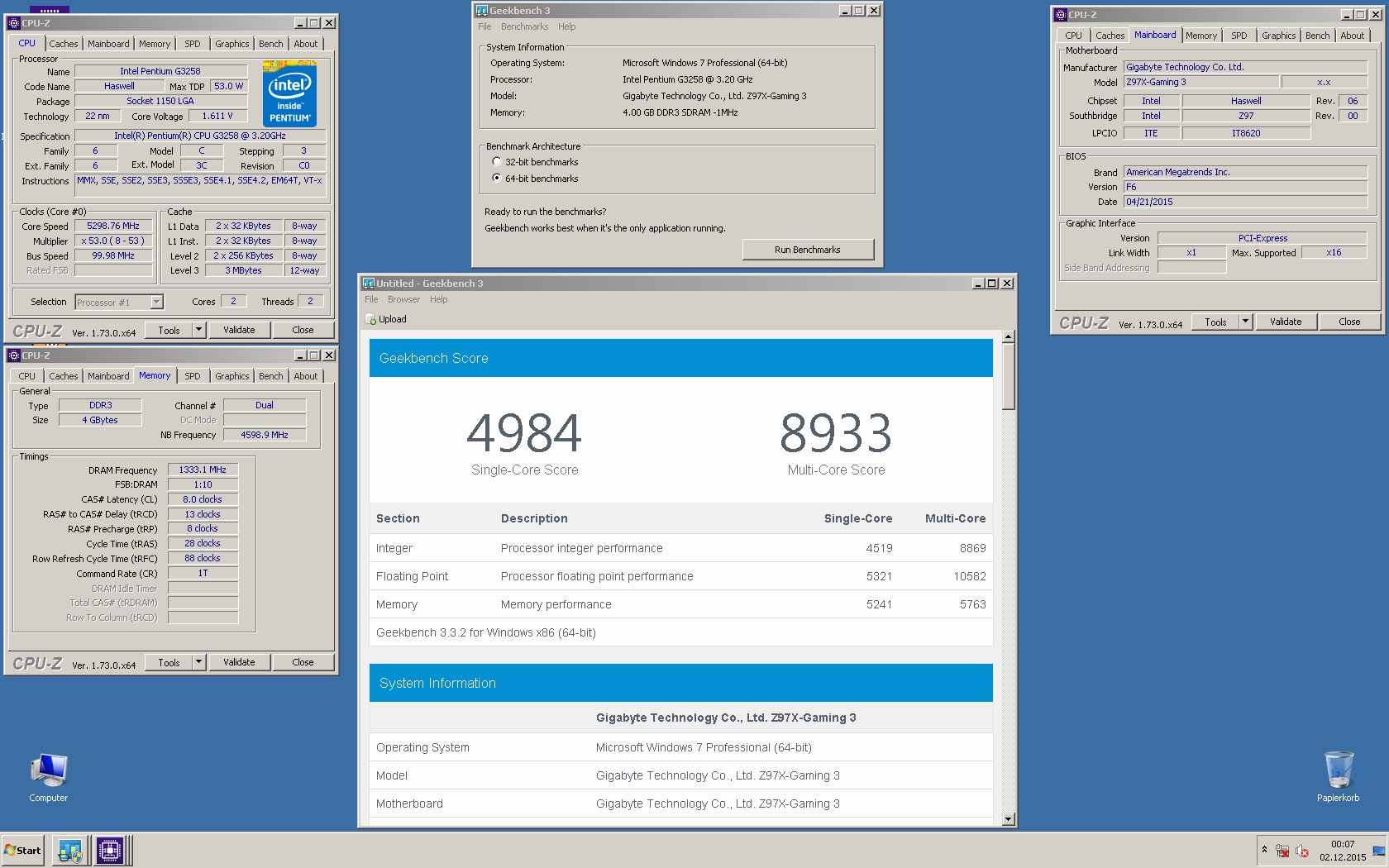This screenshot has width=1389, height=868.
Task: Click Close button in CPU-Z memory window
Action: 303,662
